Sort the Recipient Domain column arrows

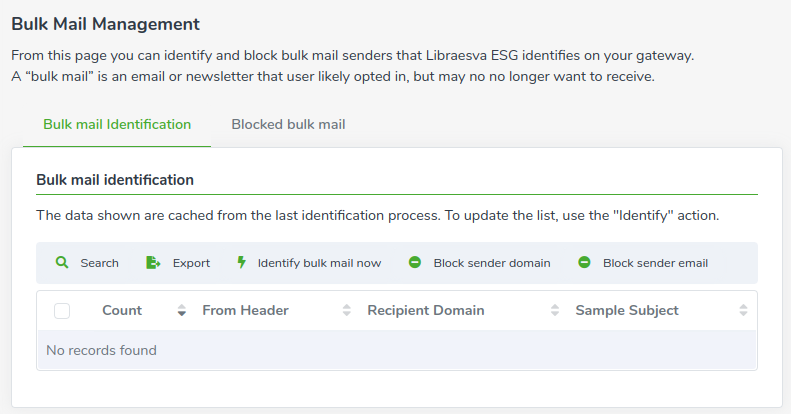click(555, 311)
